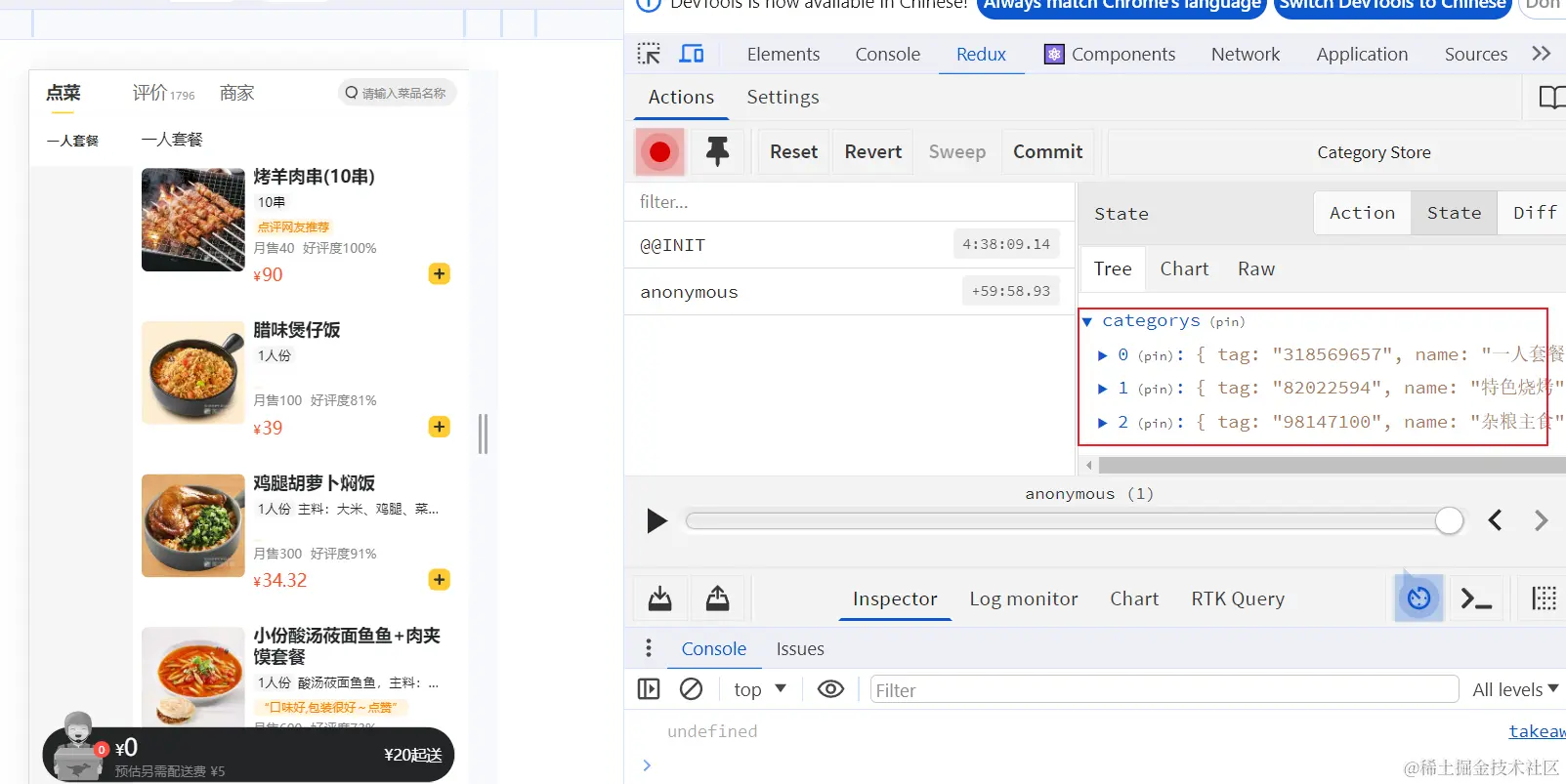Image resolution: width=1566 pixels, height=784 pixels.
Task: Click the action timeline slider handle
Action: pos(1450,520)
